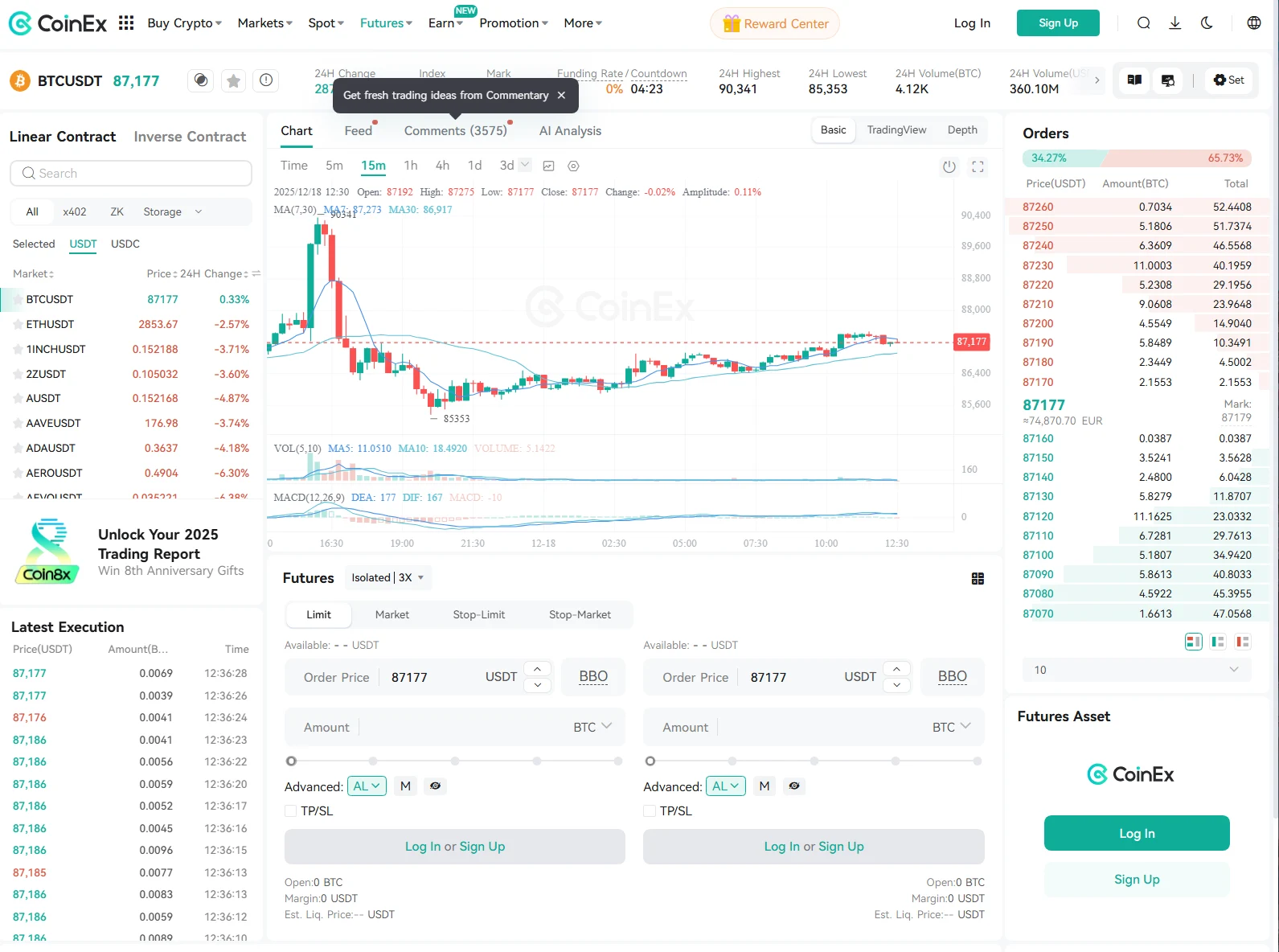Screen dimensions: 1279x952
Task: Open Unlock Your 2025 Trading Report banner
Action: pyautogui.click(x=131, y=552)
